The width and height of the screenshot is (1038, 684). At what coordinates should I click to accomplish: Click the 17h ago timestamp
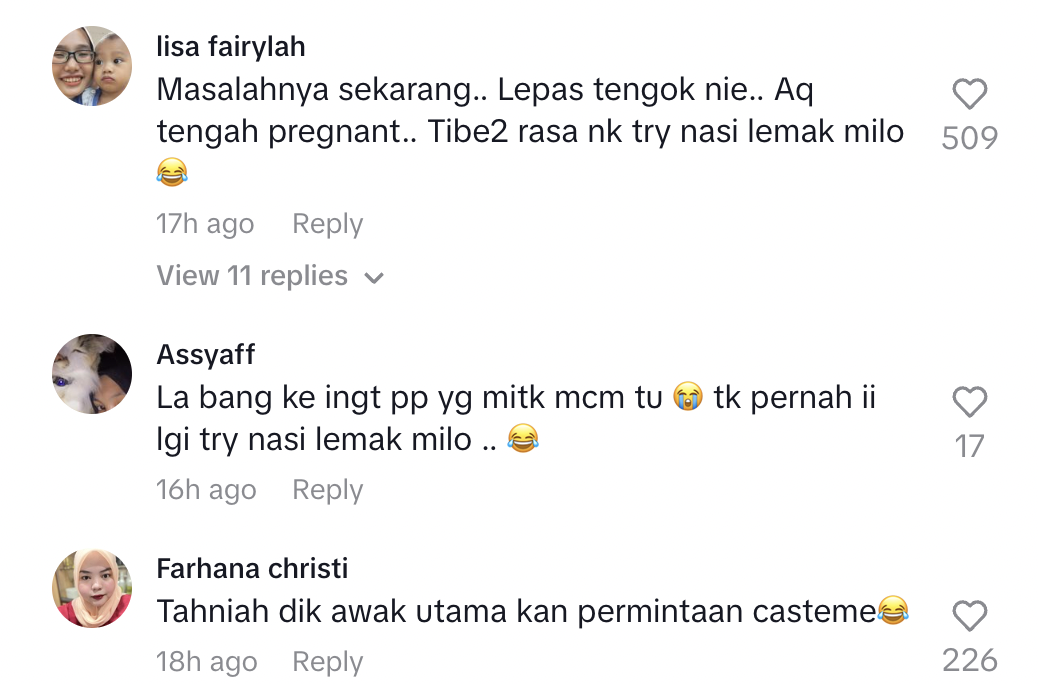(205, 224)
